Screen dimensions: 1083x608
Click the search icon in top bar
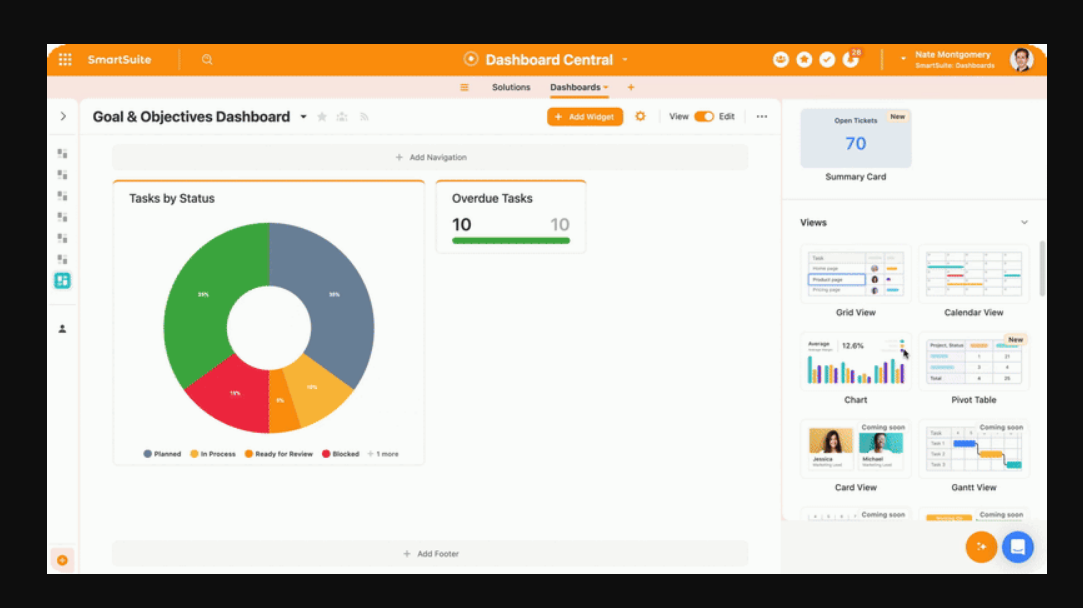[x=206, y=59]
